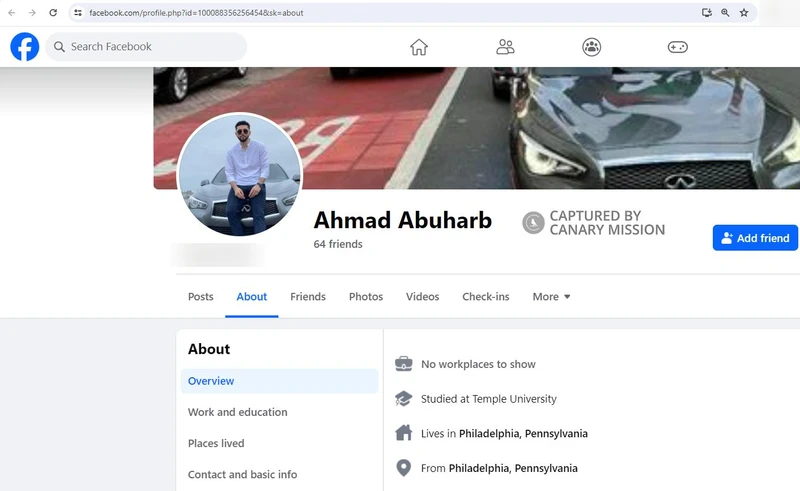Click the profile name Ahmad Abuharb
Image resolution: width=800 pixels, height=491 pixels.
pyautogui.click(x=403, y=220)
